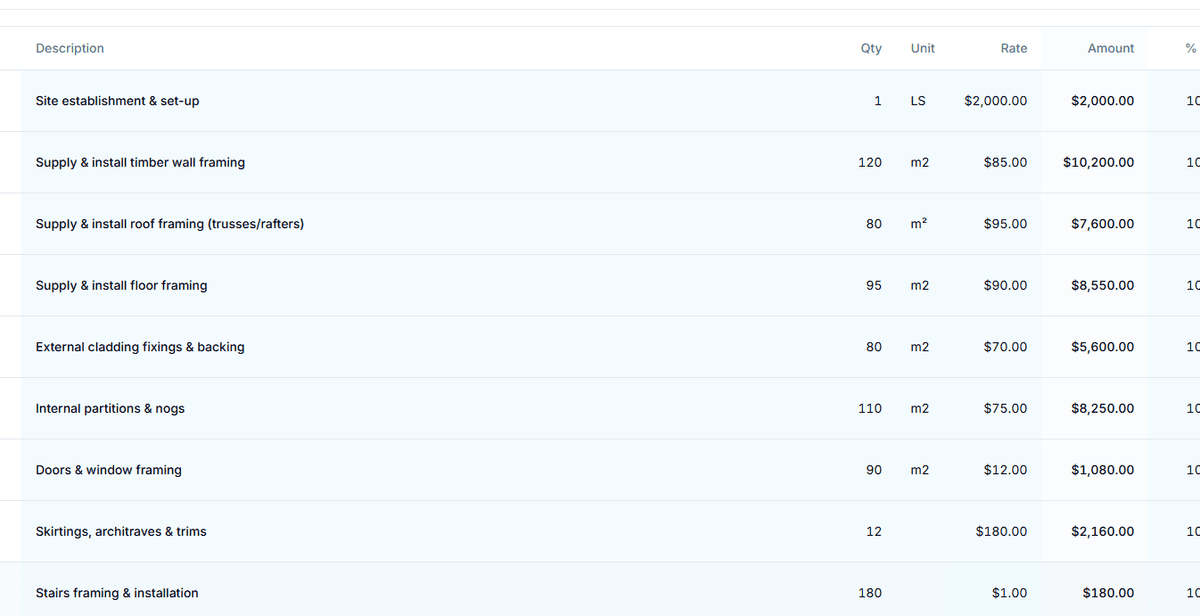Image resolution: width=1200 pixels, height=616 pixels.
Task: Click quantity 110 for internal partitions & nogs
Action: pos(869,409)
